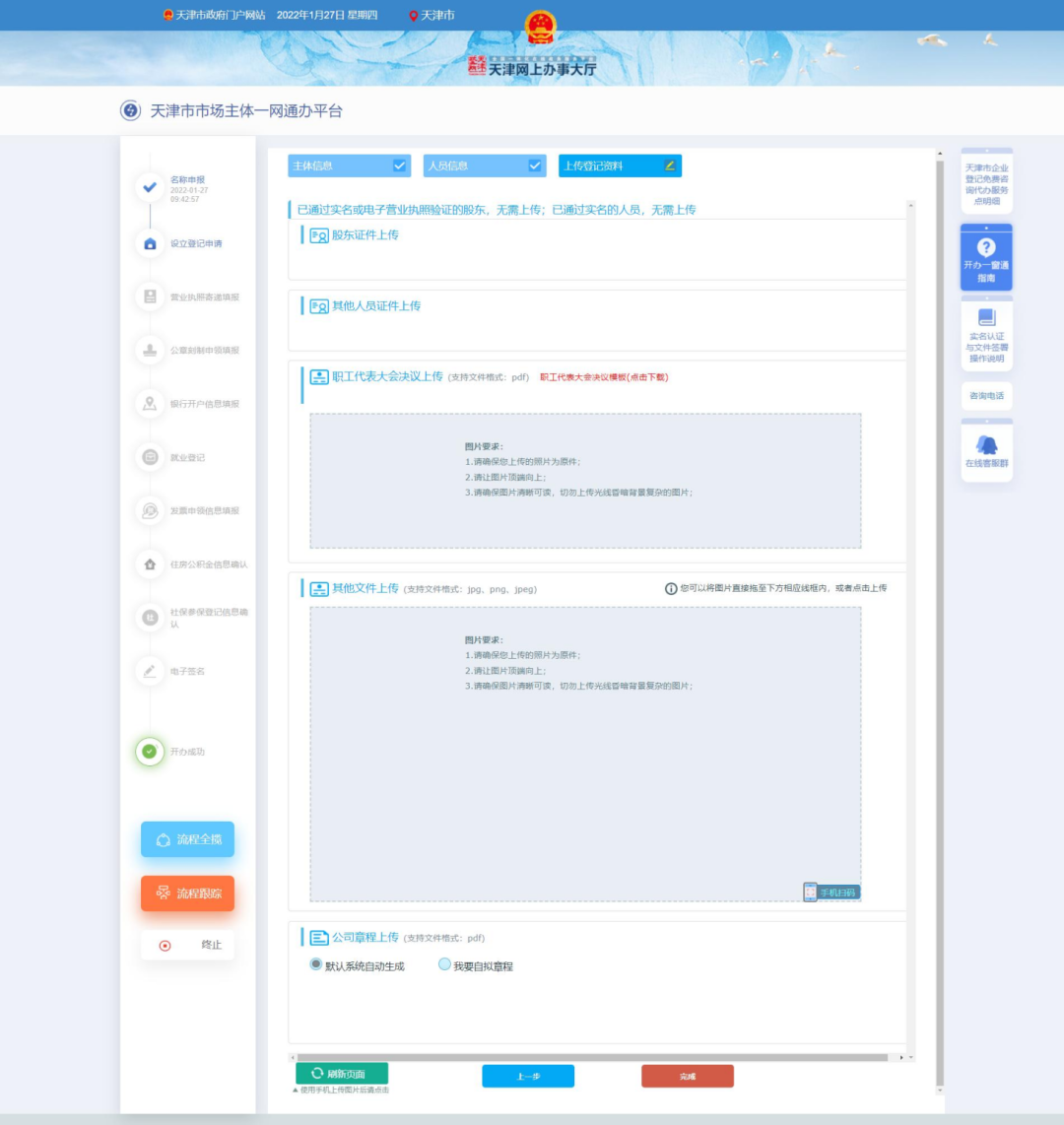Screen dimensions: 1064x1125
Task: Click the 名称申报 checkmark step icon
Action: 149,187
